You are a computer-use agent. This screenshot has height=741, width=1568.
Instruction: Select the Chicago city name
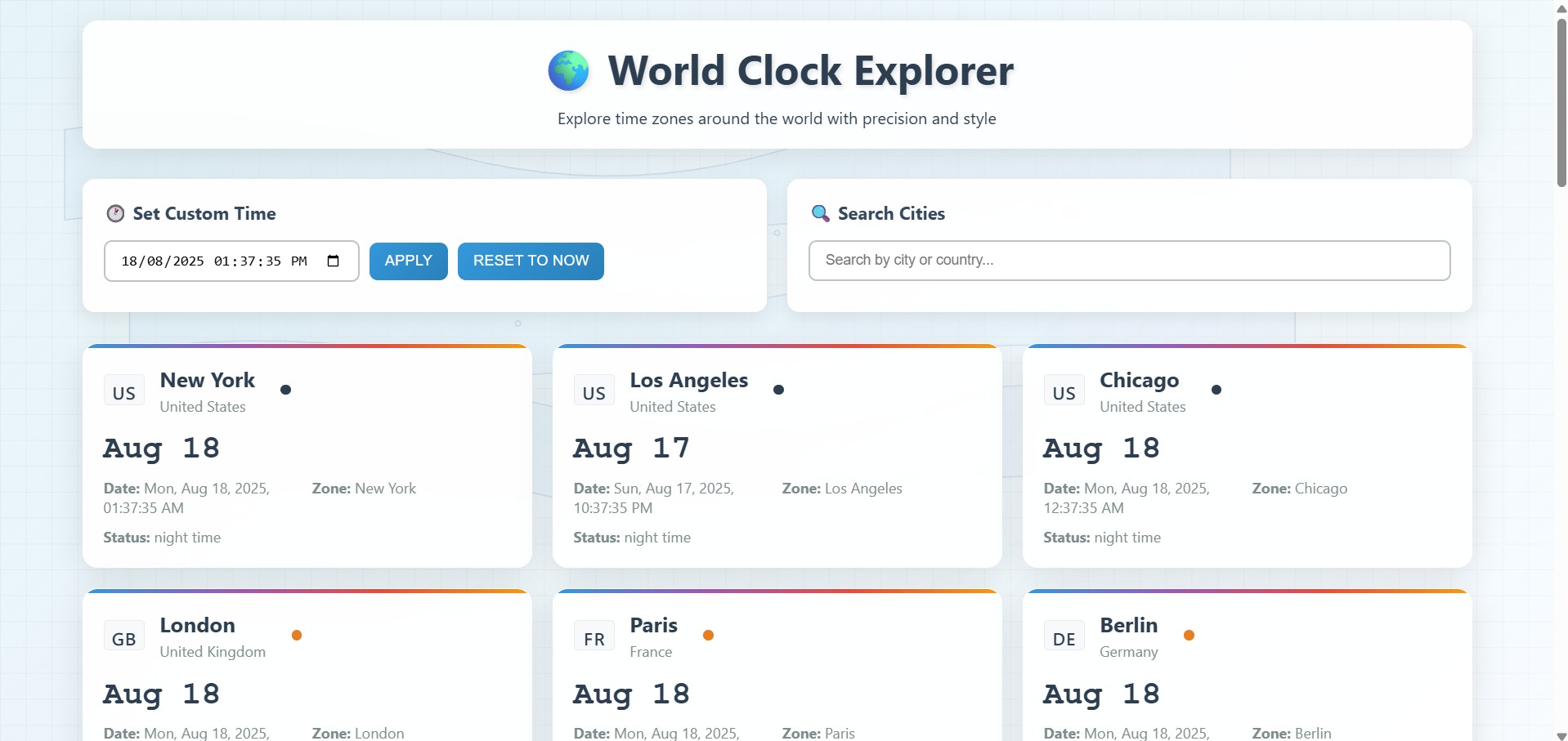coord(1139,380)
